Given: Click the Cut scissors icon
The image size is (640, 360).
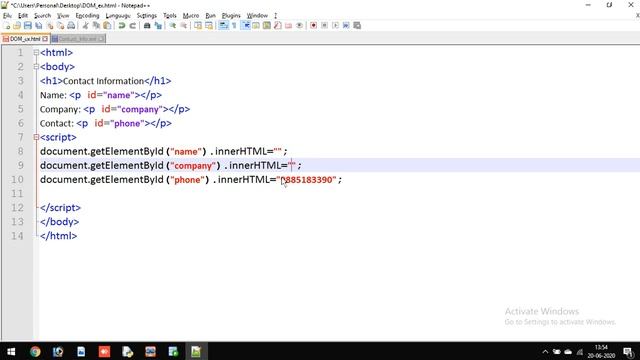Looking at the screenshot, I should [x=85, y=26].
